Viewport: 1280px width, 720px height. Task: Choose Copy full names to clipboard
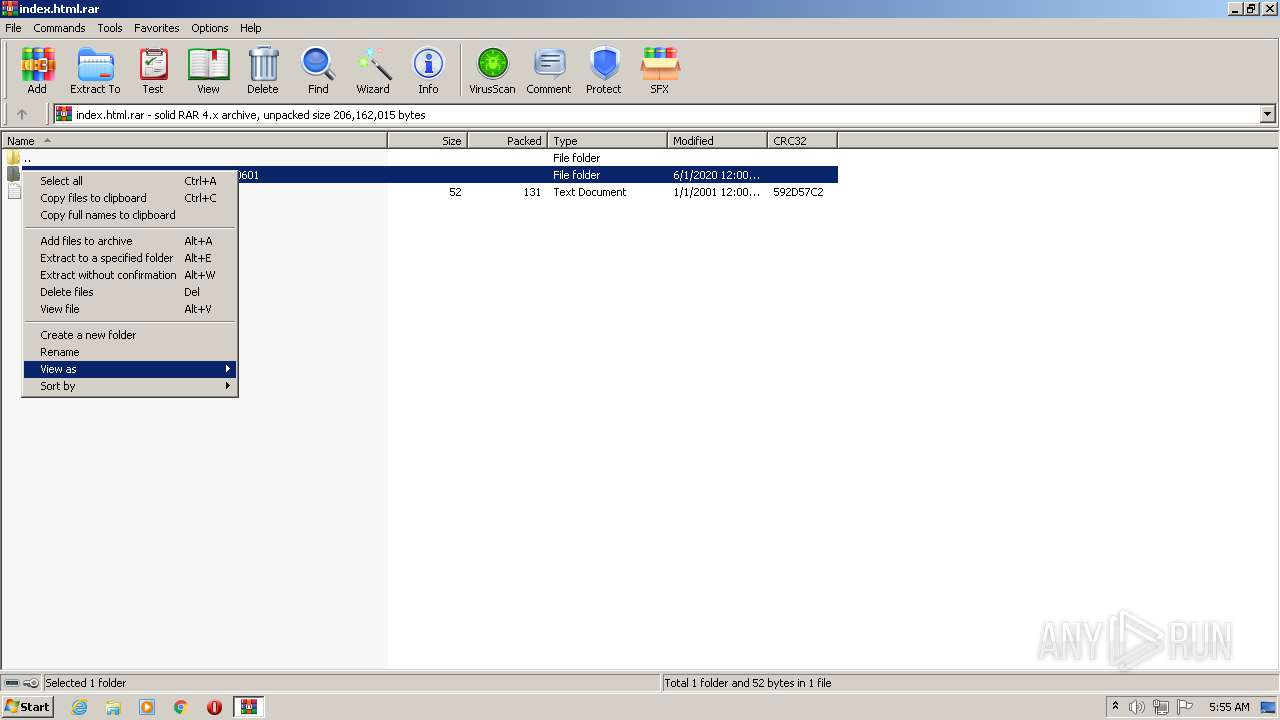130,215
